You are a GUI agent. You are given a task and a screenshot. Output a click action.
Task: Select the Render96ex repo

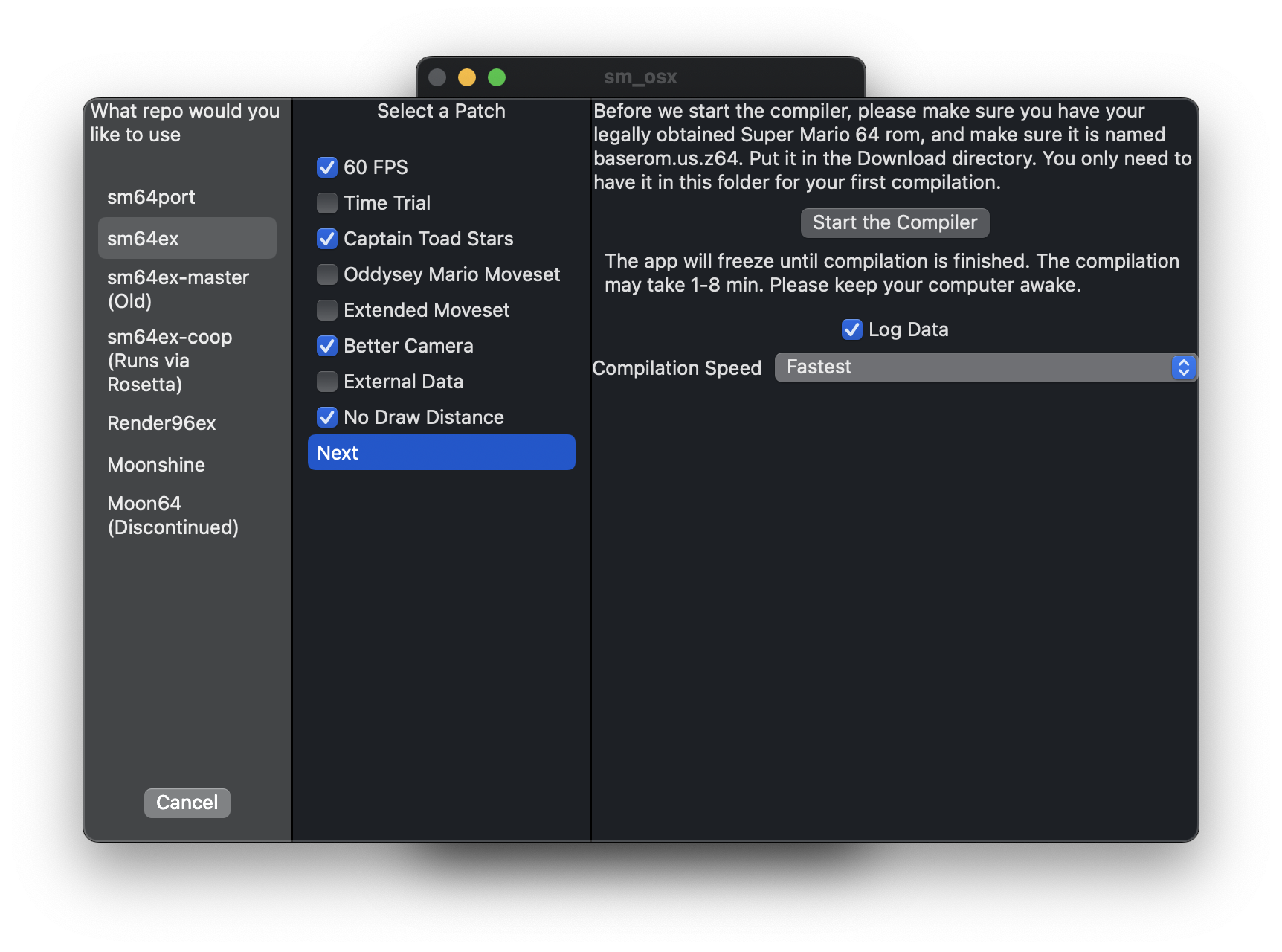(x=187, y=423)
